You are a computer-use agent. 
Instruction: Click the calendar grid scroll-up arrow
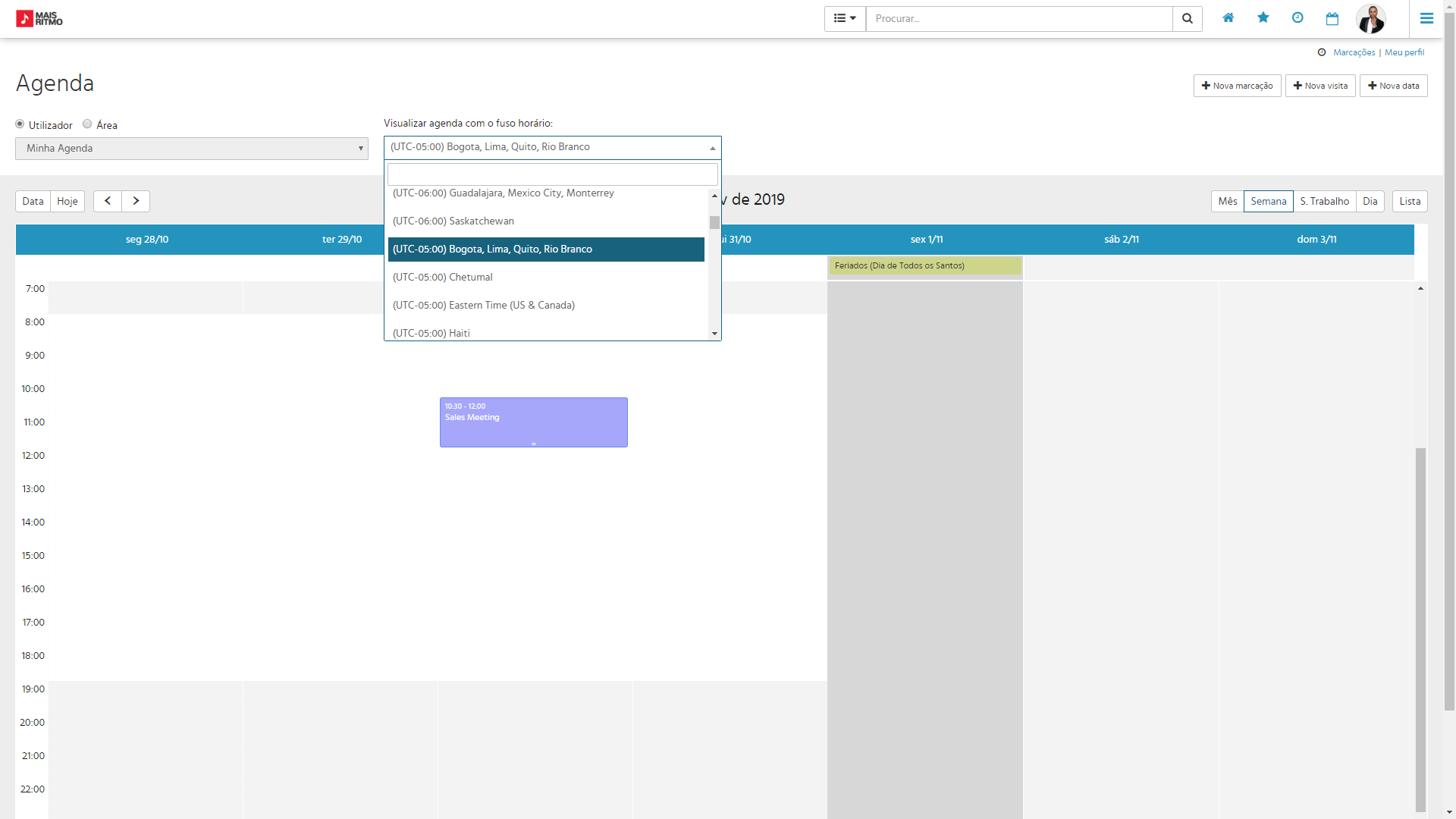[x=1420, y=288]
